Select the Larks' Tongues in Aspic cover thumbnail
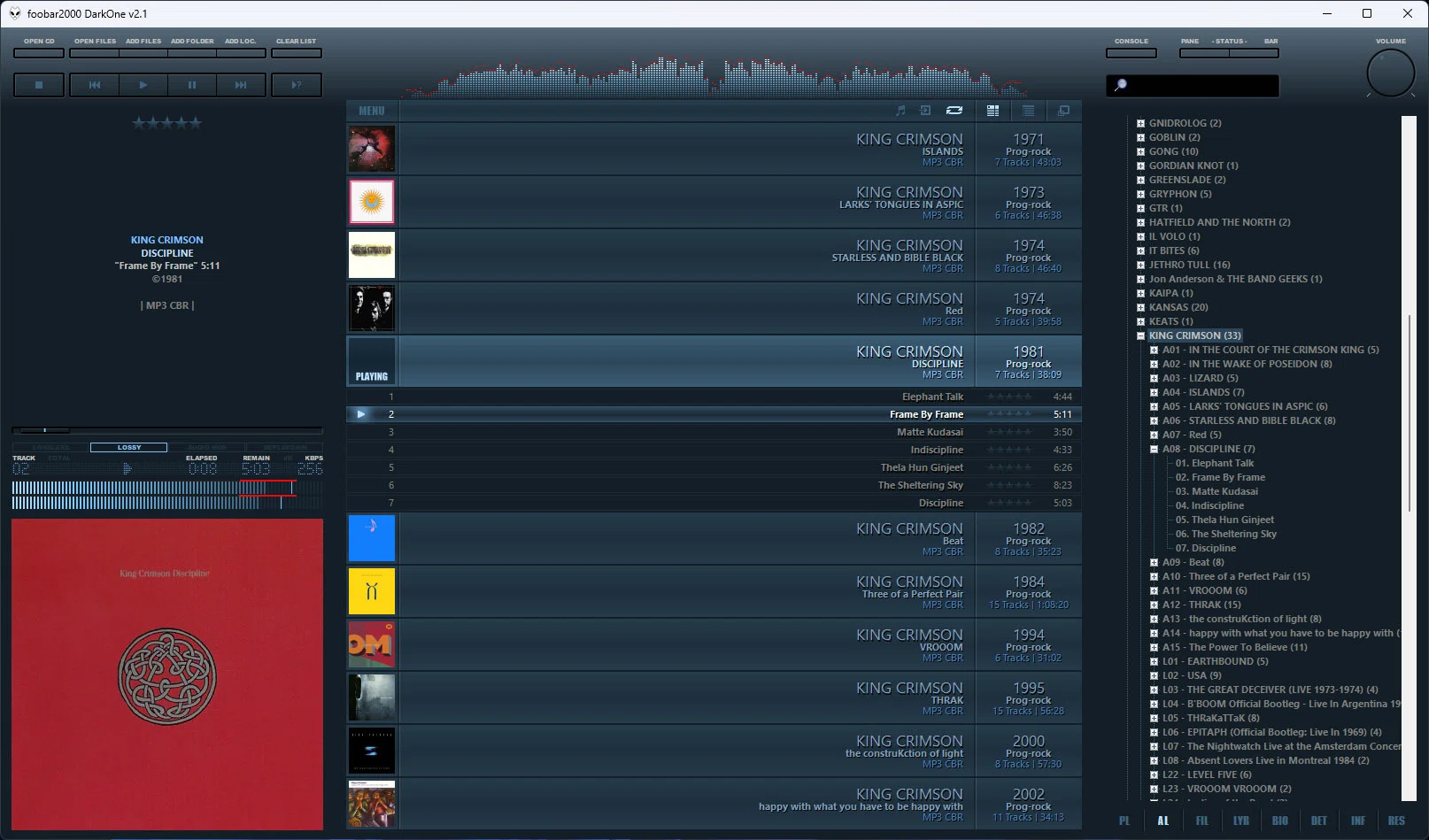Screen dimensions: 1429x840 pyautogui.click(x=372, y=202)
